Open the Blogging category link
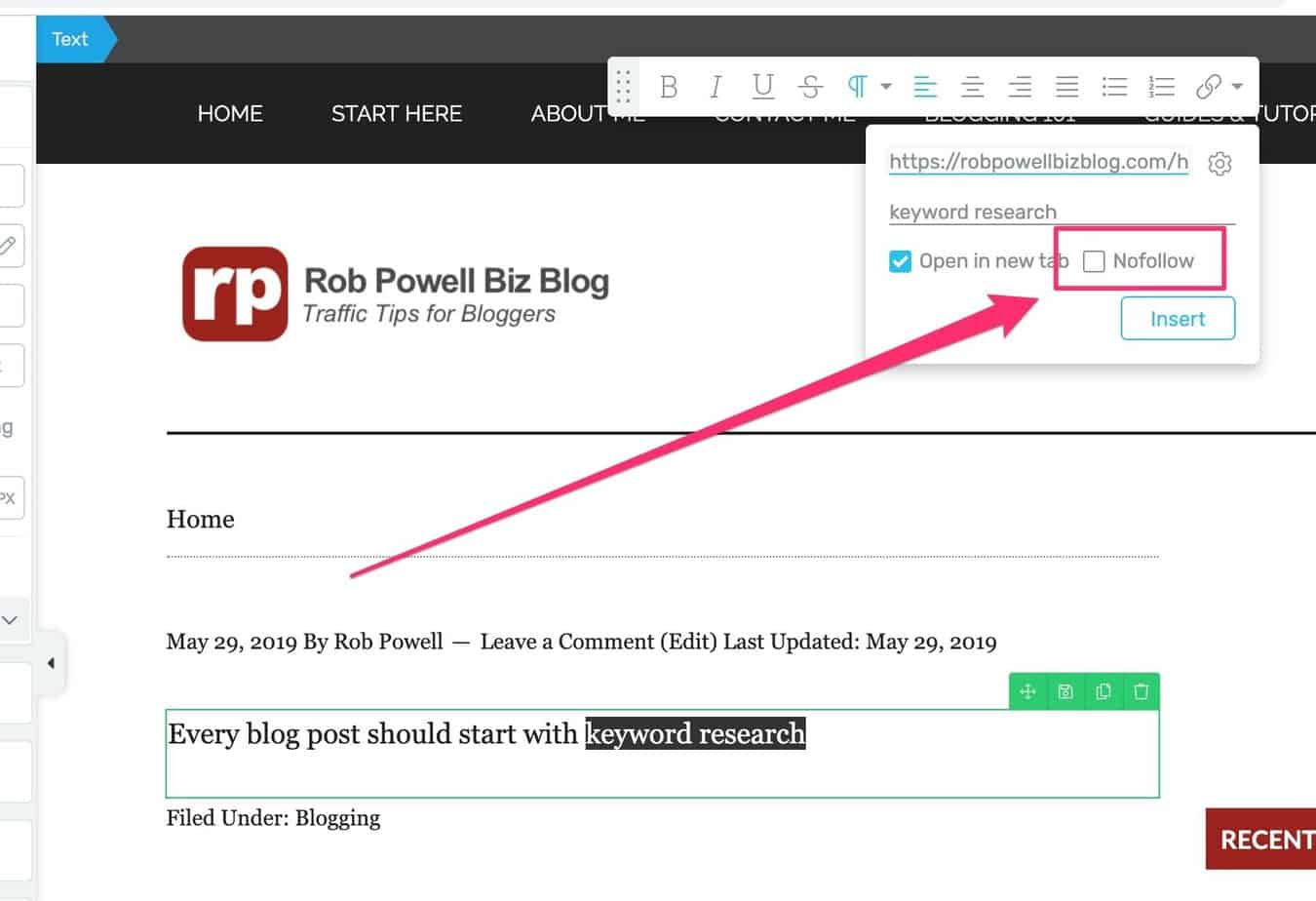 point(337,818)
